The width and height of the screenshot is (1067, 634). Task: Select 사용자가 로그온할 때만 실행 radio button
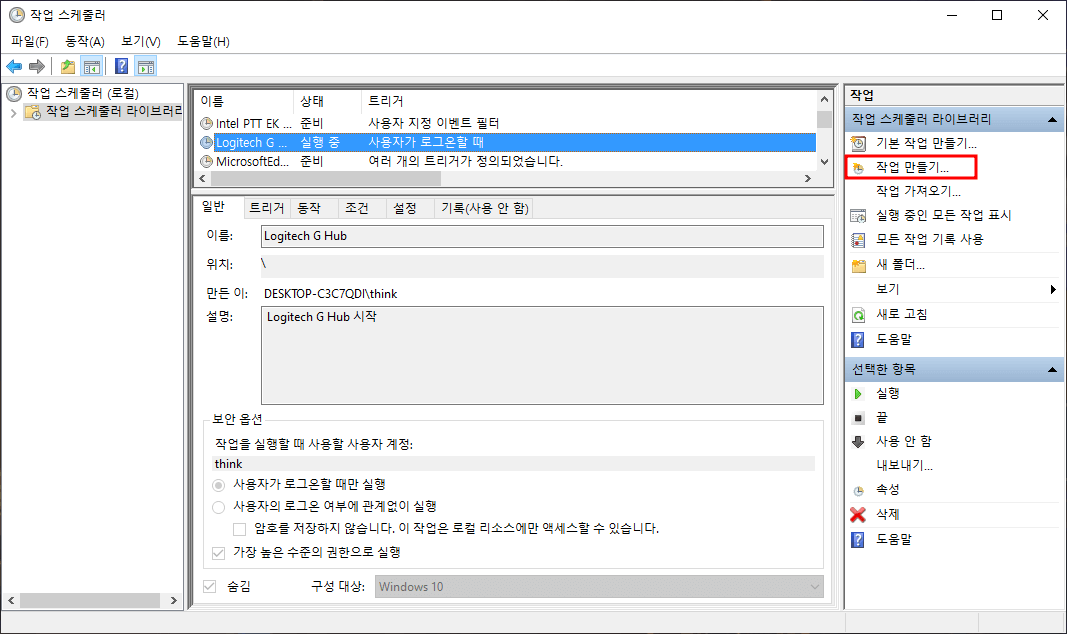pos(218,485)
